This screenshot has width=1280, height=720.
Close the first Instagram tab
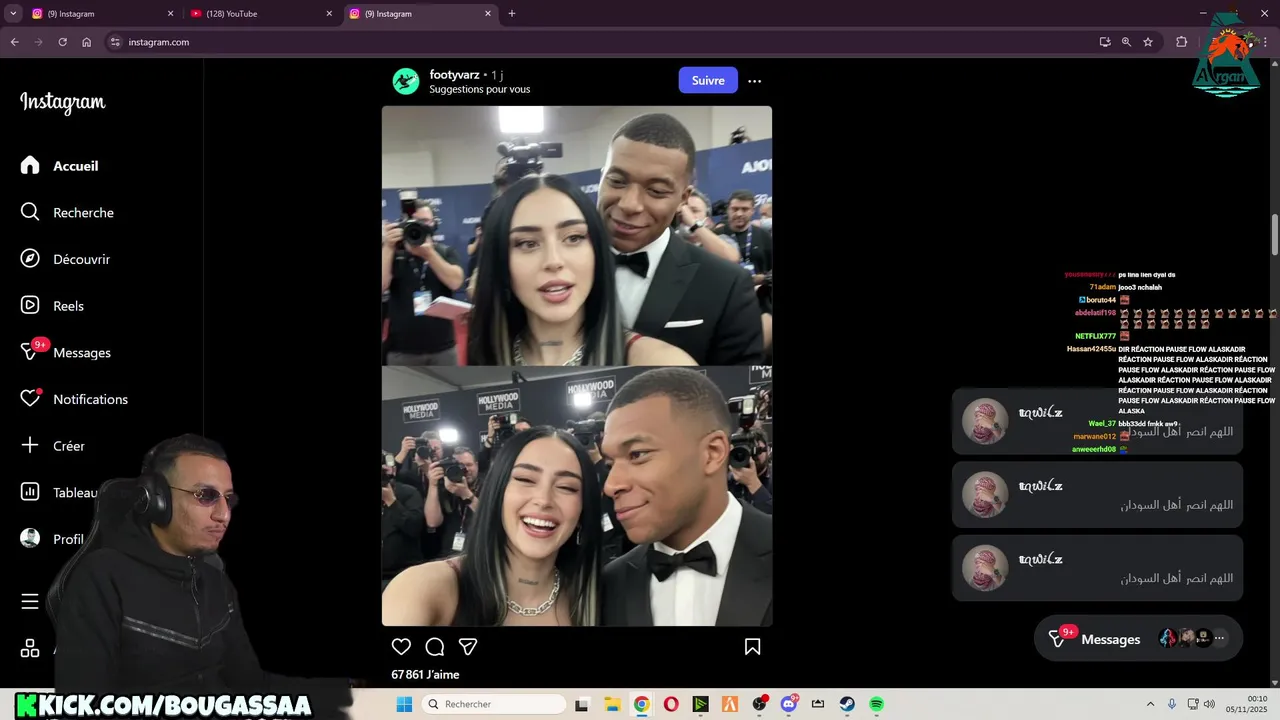click(x=170, y=14)
